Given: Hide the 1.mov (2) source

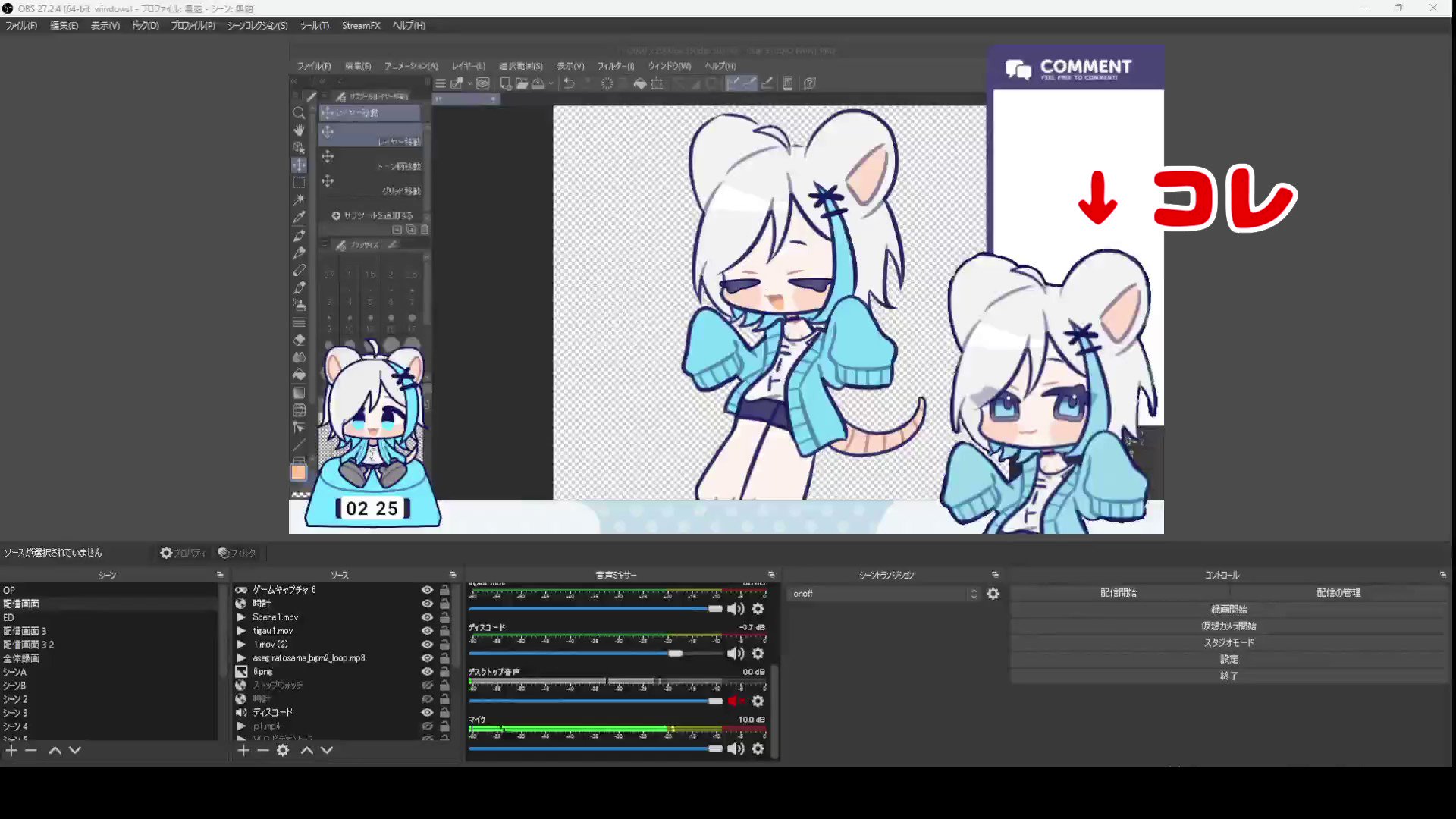Looking at the screenshot, I should pos(428,645).
